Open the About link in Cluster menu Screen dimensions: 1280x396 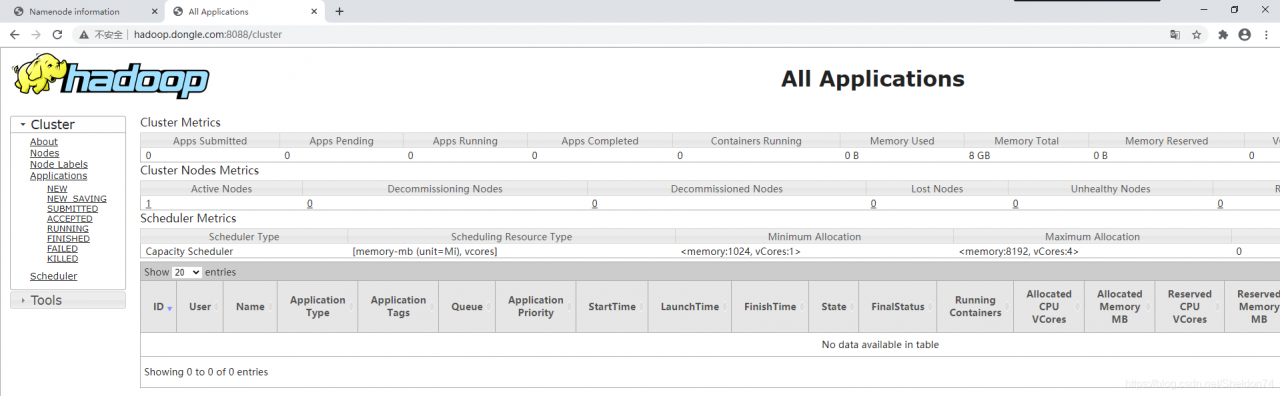pos(44,142)
